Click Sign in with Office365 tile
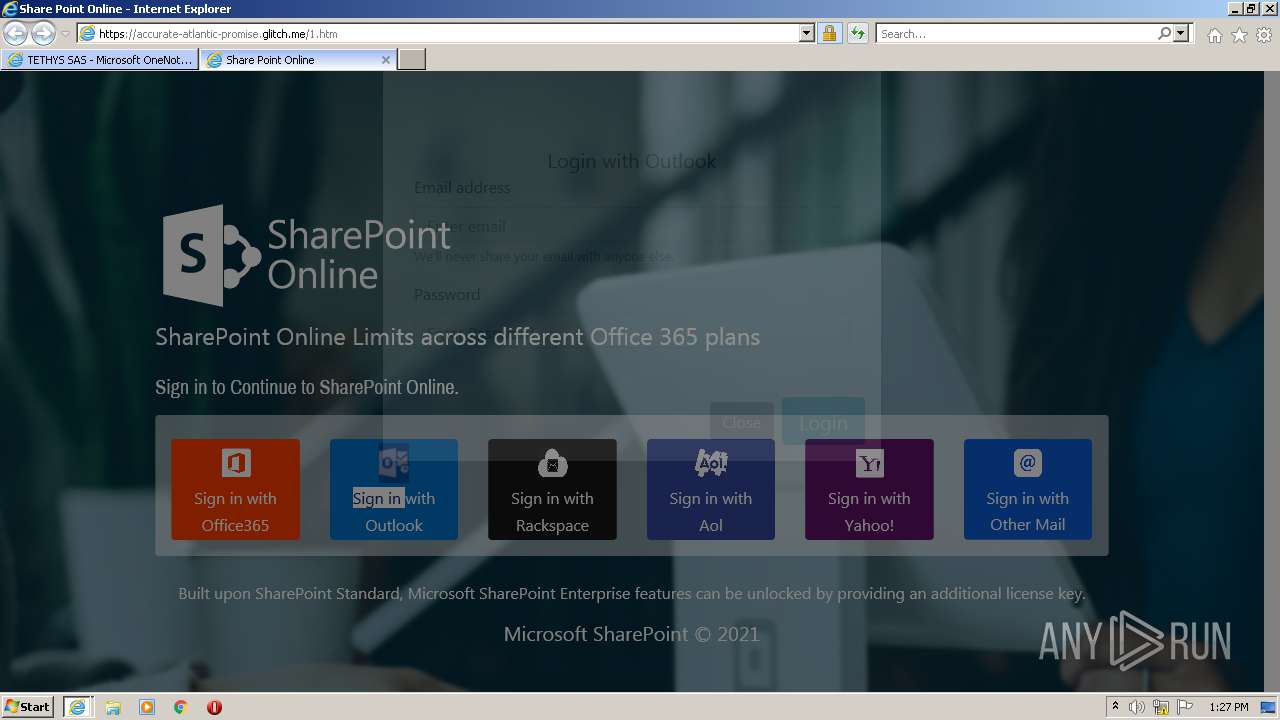 (235, 489)
